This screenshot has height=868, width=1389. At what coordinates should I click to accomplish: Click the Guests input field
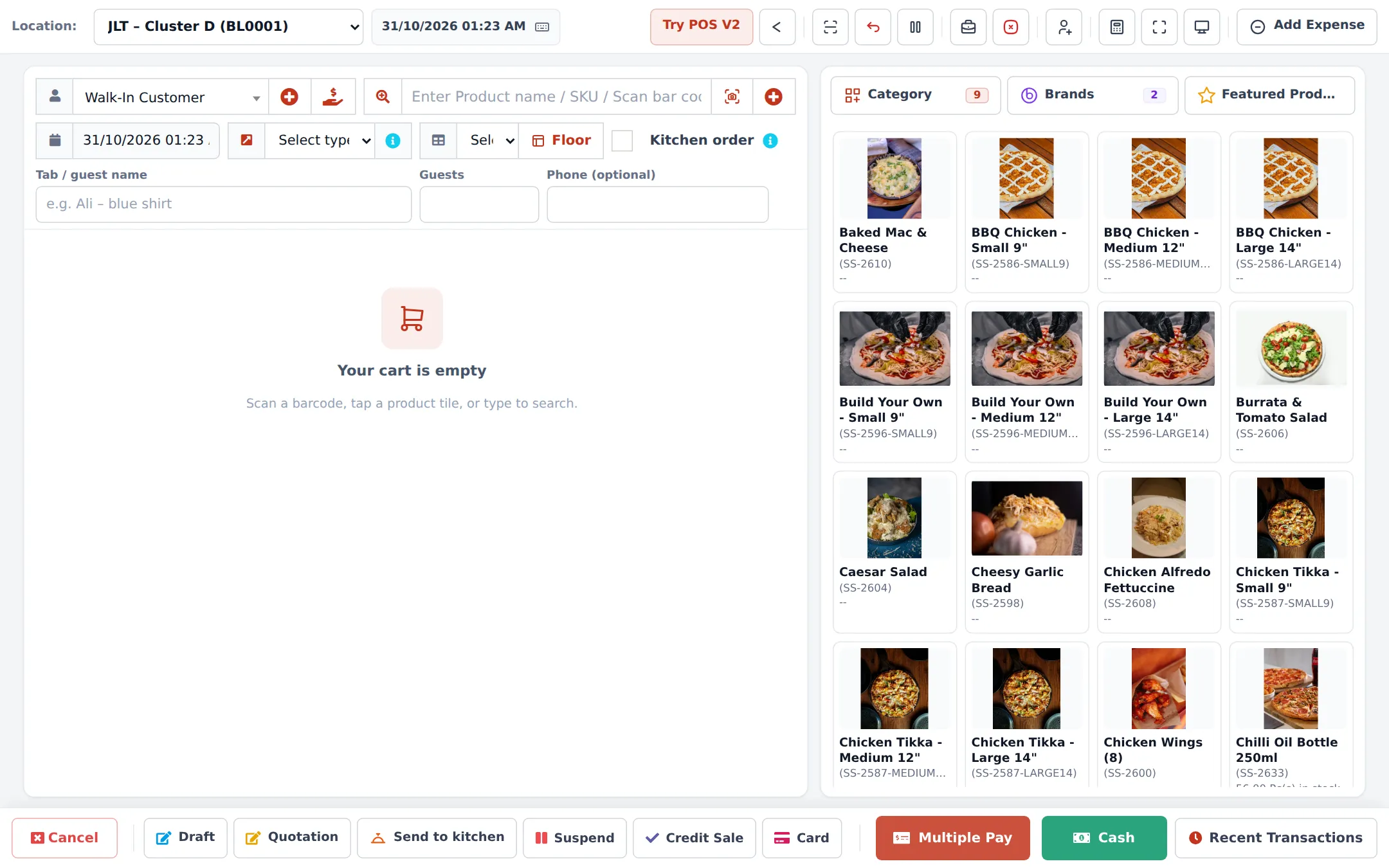tap(479, 204)
